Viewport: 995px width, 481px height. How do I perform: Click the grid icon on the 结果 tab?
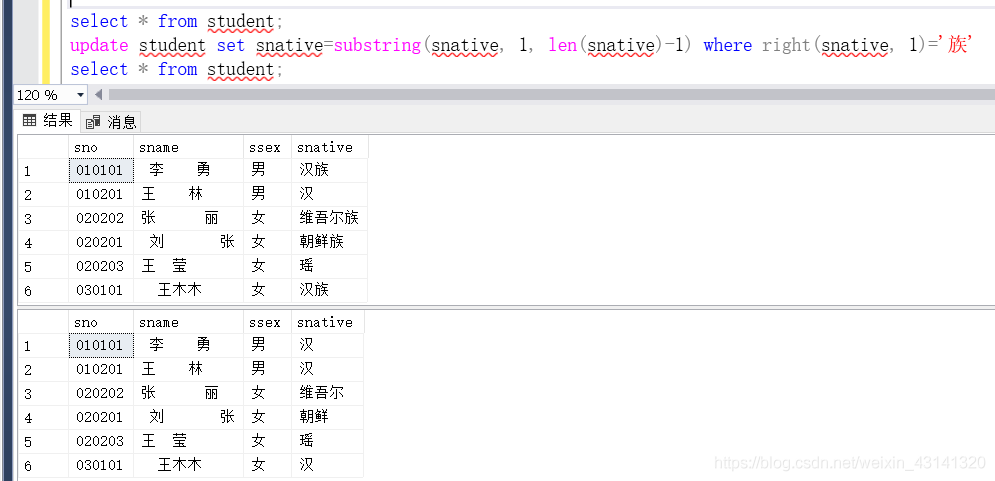point(29,121)
